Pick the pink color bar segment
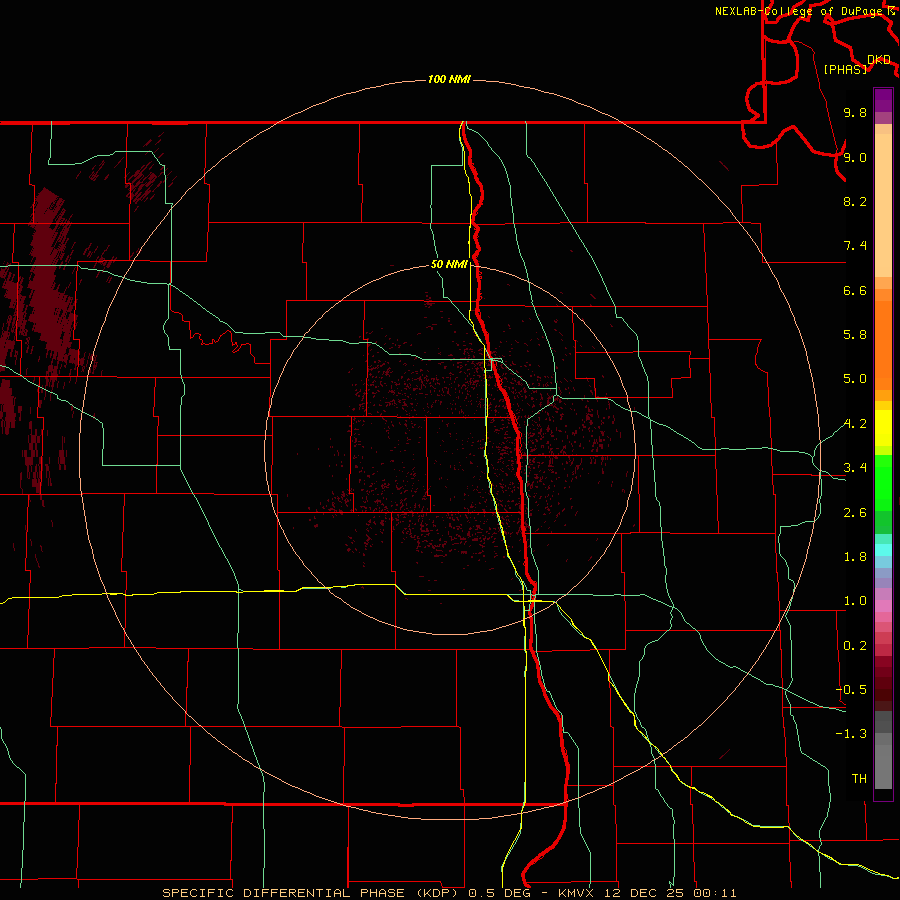This screenshot has width=900, height=900. click(883, 606)
